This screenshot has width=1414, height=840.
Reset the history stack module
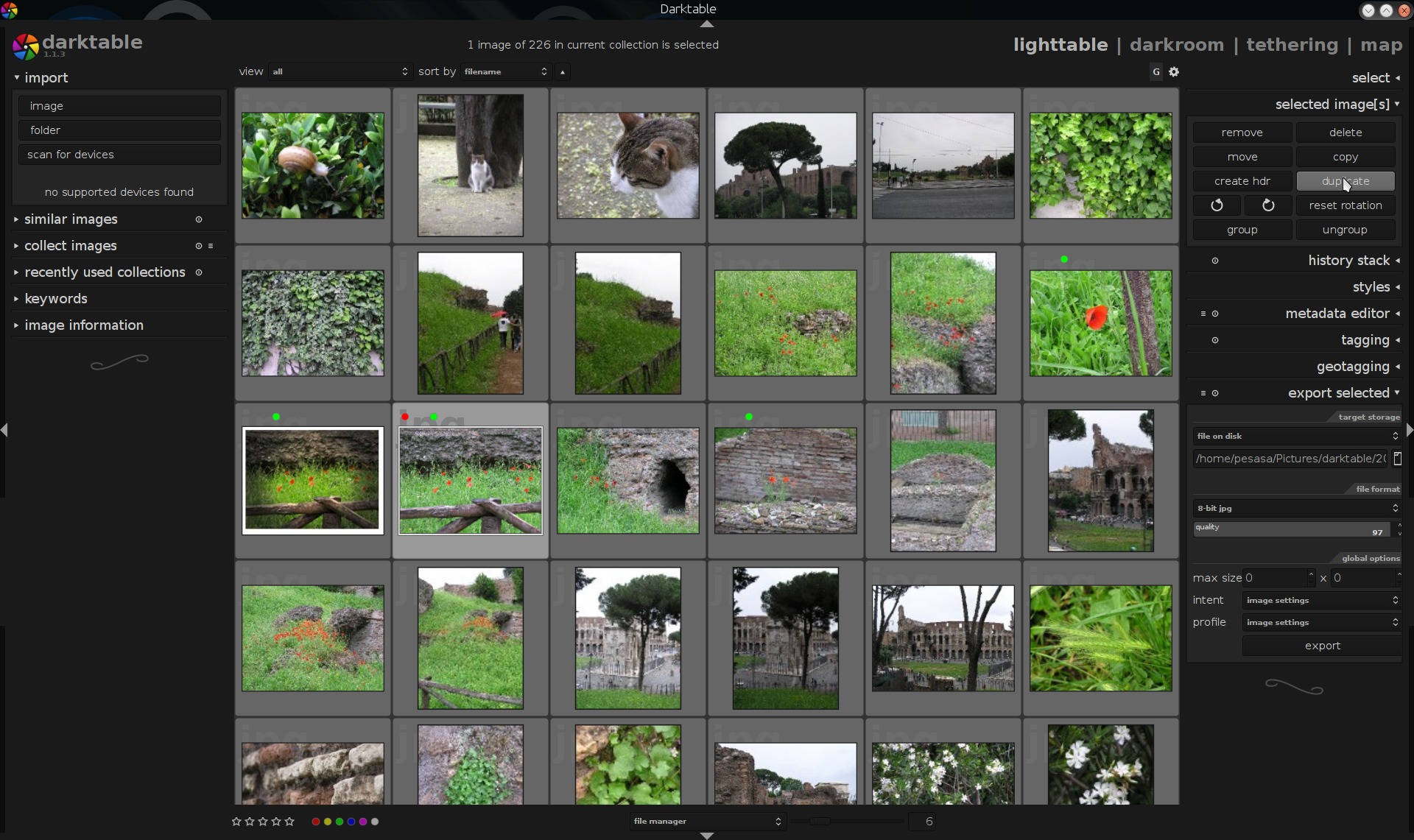(x=1215, y=261)
